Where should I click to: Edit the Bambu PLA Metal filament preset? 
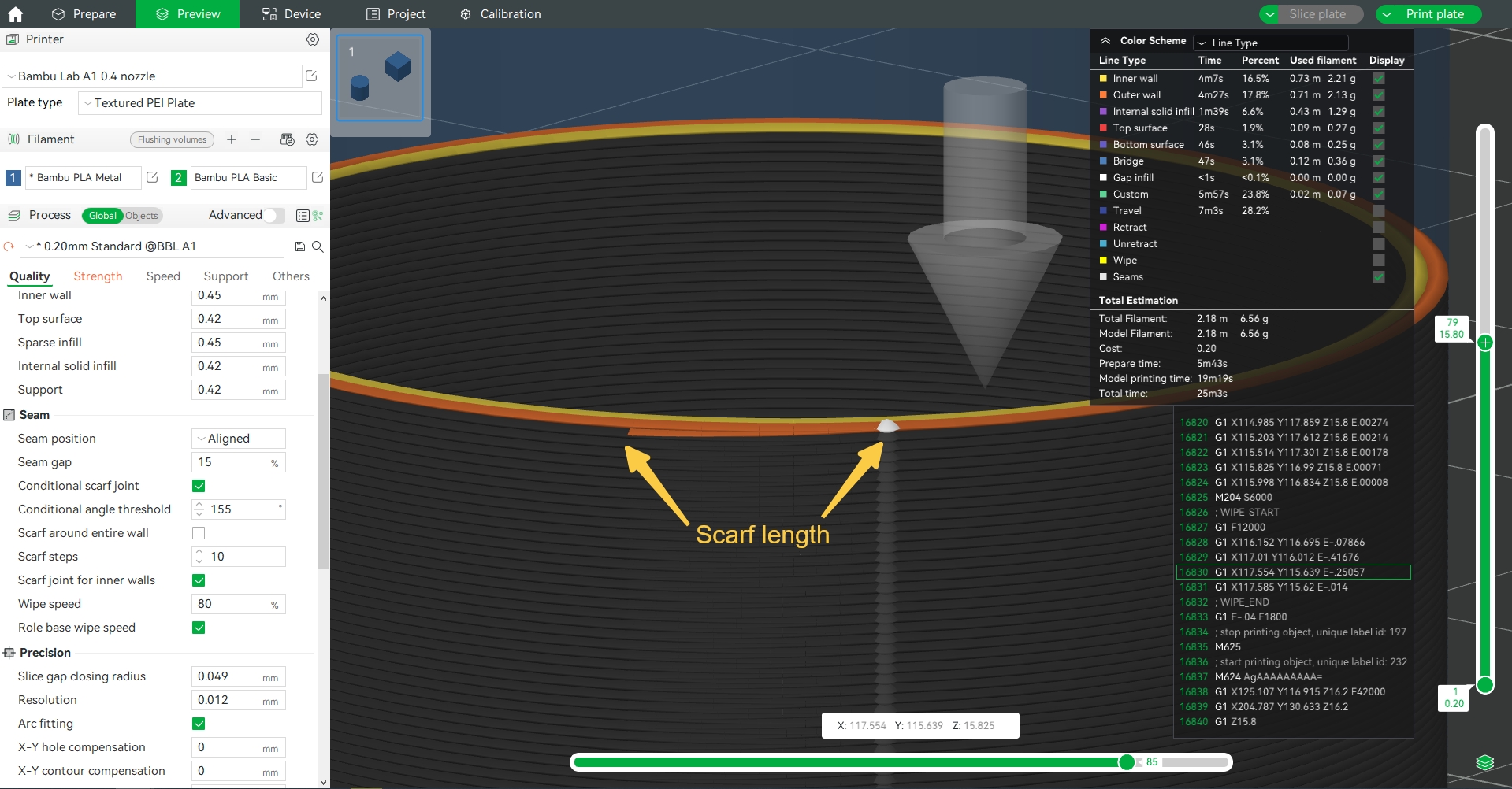(x=152, y=178)
